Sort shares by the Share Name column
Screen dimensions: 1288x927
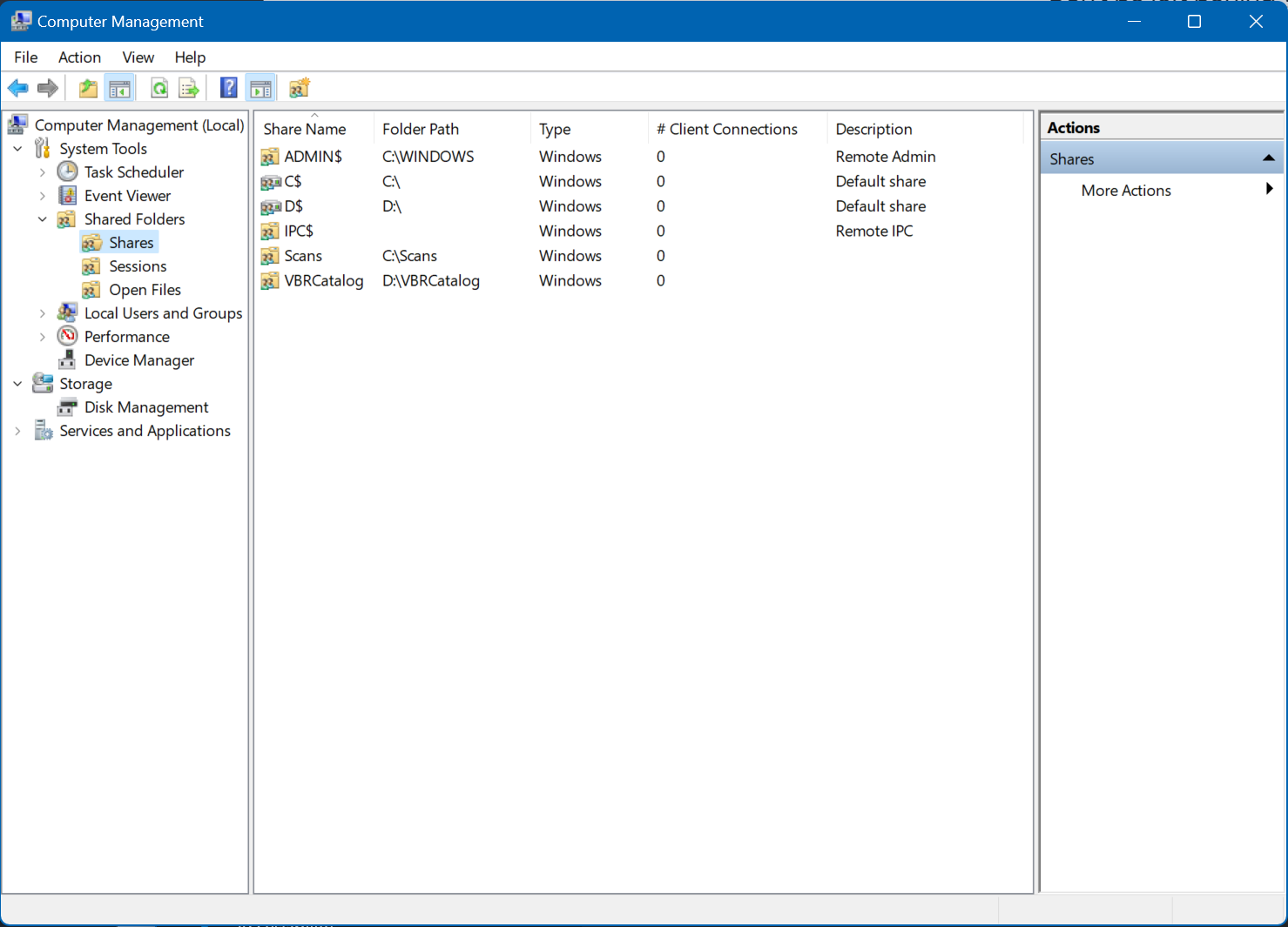(304, 128)
